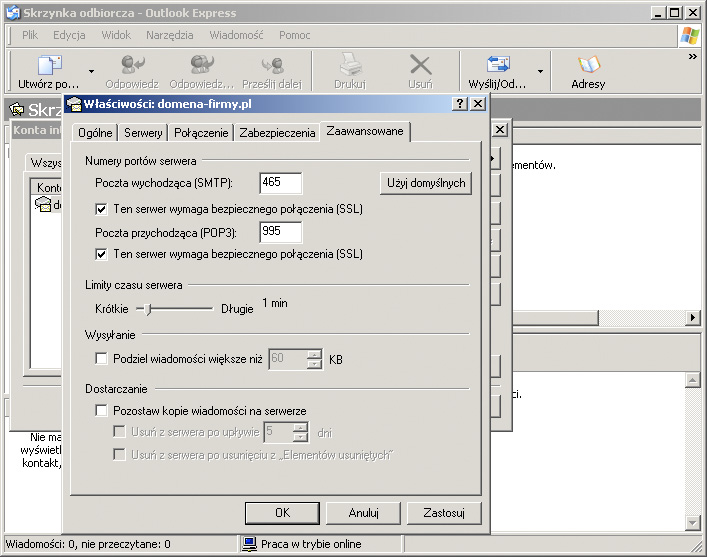Click the down arrow of the dni spinner

pyautogui.click(x=300, y=437)
